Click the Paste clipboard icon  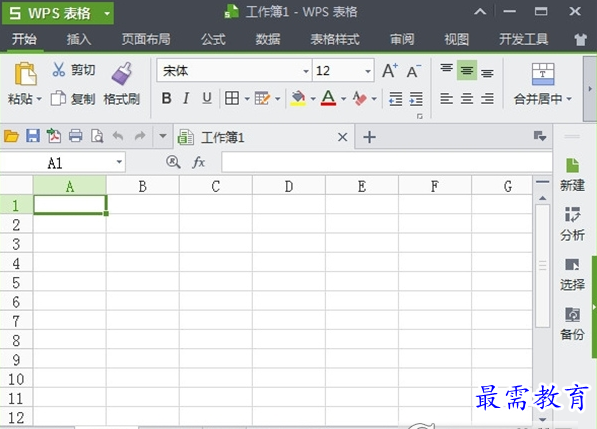pyautogui.click(x=25, y=74)
